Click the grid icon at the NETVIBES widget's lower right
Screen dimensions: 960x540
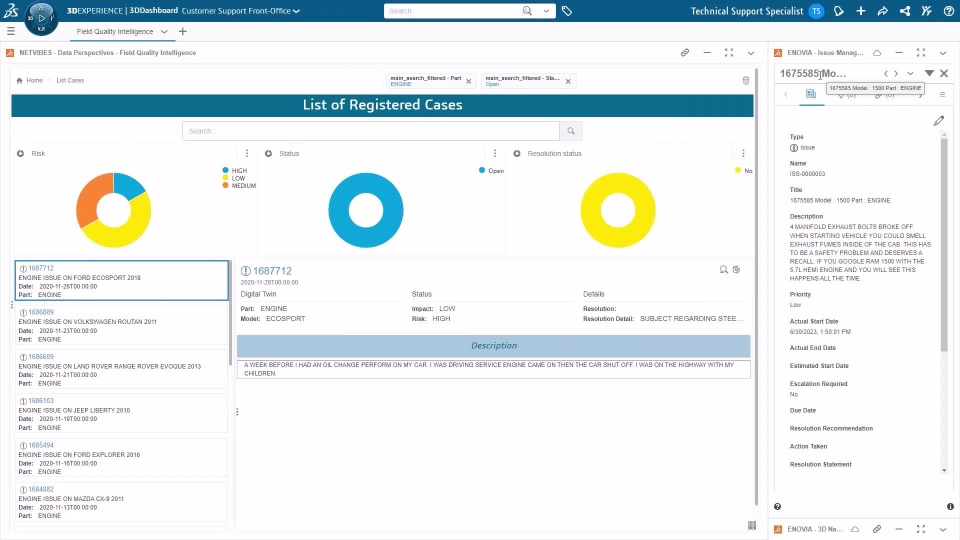pos(752,525)
